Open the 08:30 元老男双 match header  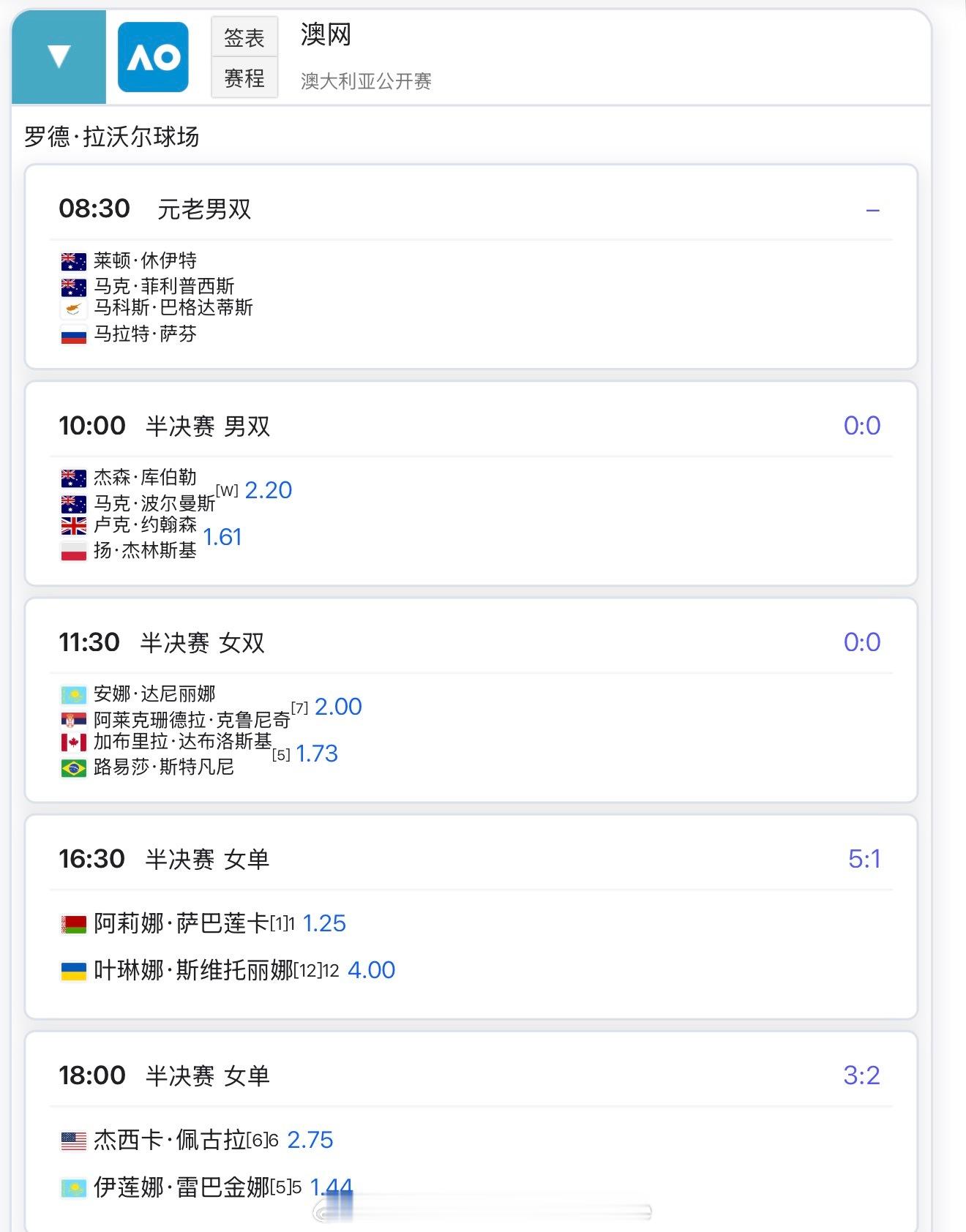(155, 209)
